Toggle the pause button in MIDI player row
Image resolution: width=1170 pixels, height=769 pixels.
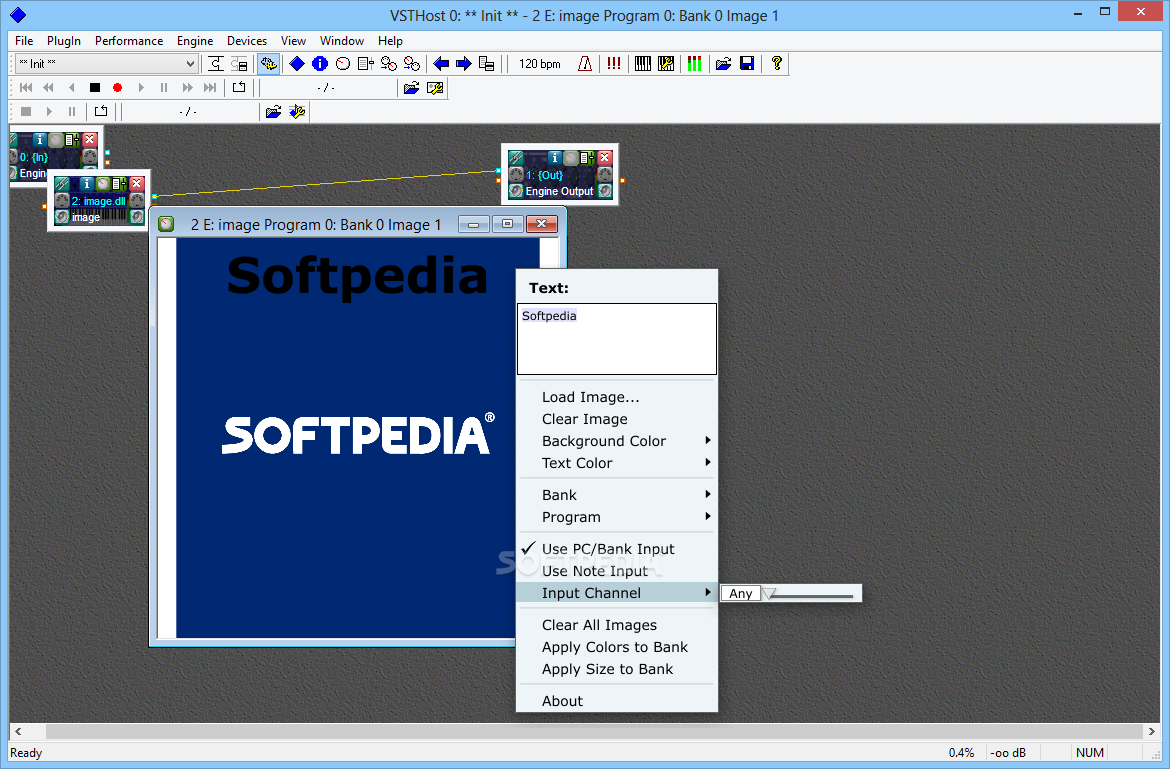click(x=164, y=88)
